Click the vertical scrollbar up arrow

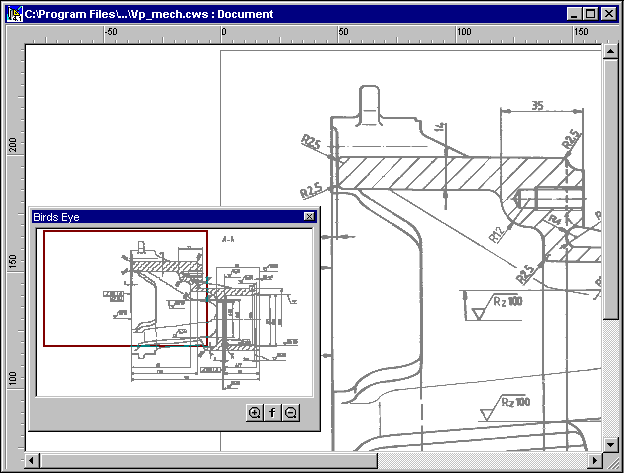(610, 51)
